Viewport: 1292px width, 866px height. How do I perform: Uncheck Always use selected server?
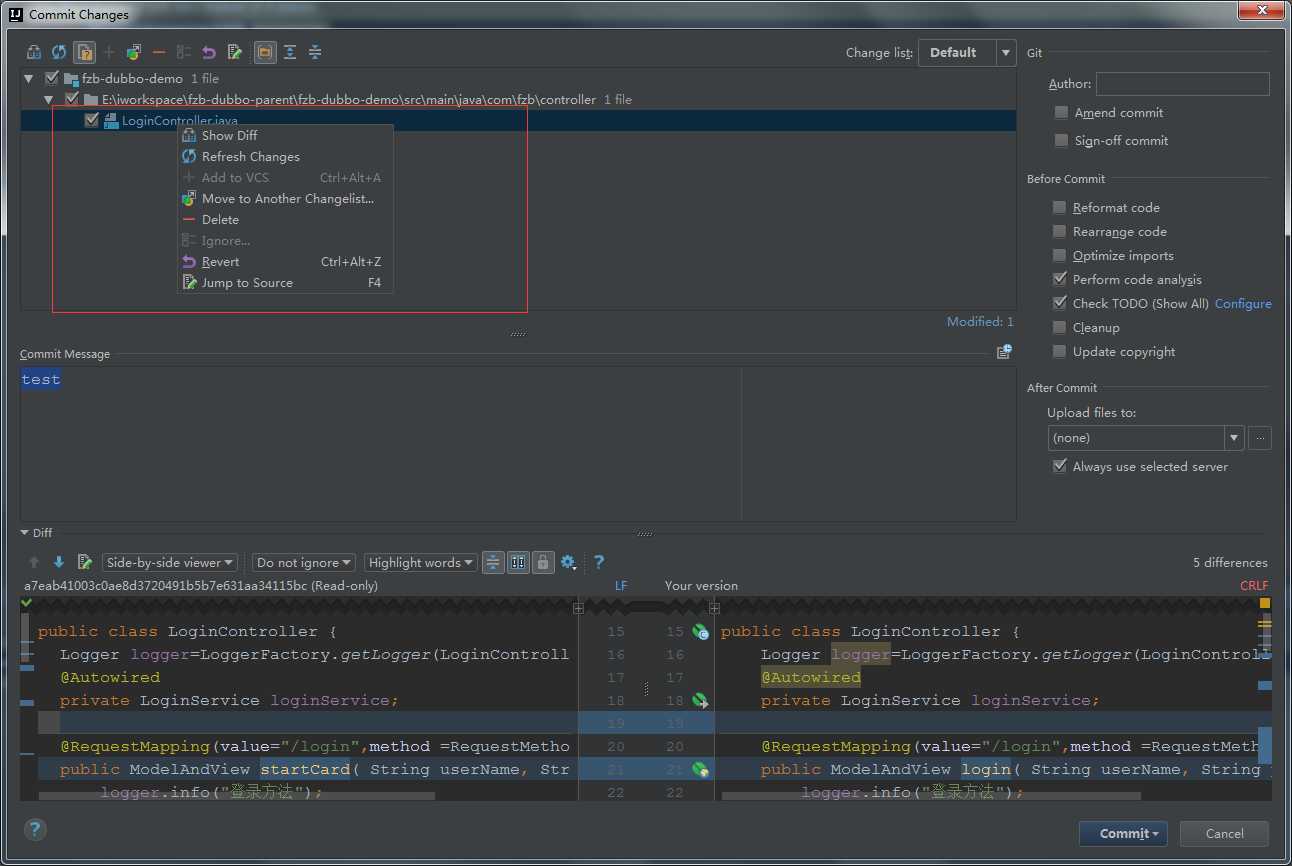[x=1059, y=466]
